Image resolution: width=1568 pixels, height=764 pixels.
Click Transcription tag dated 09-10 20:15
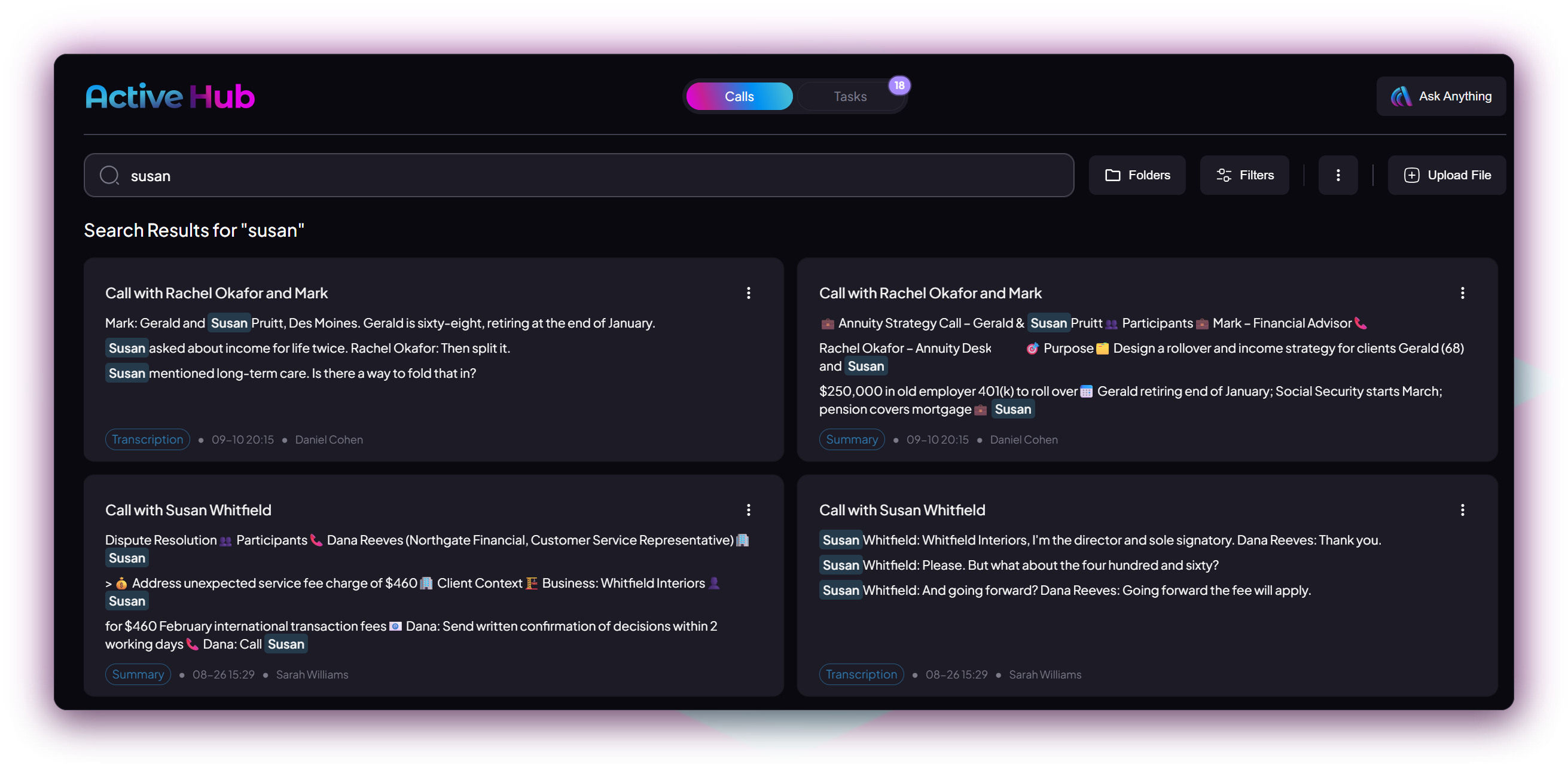tap(147, 439)
